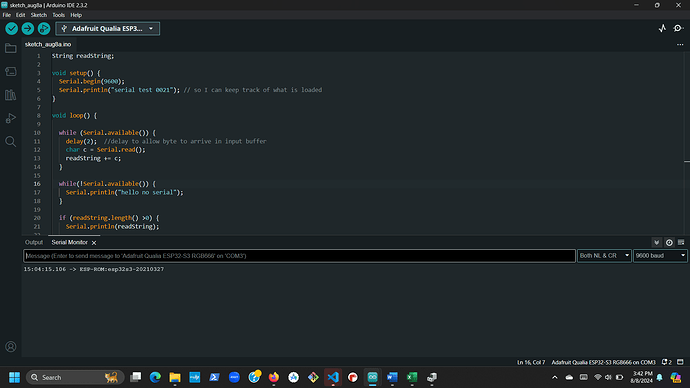Click the editor vertical scrollbar marker
This screenshot has width=690, height=388.
pos(687,162)
